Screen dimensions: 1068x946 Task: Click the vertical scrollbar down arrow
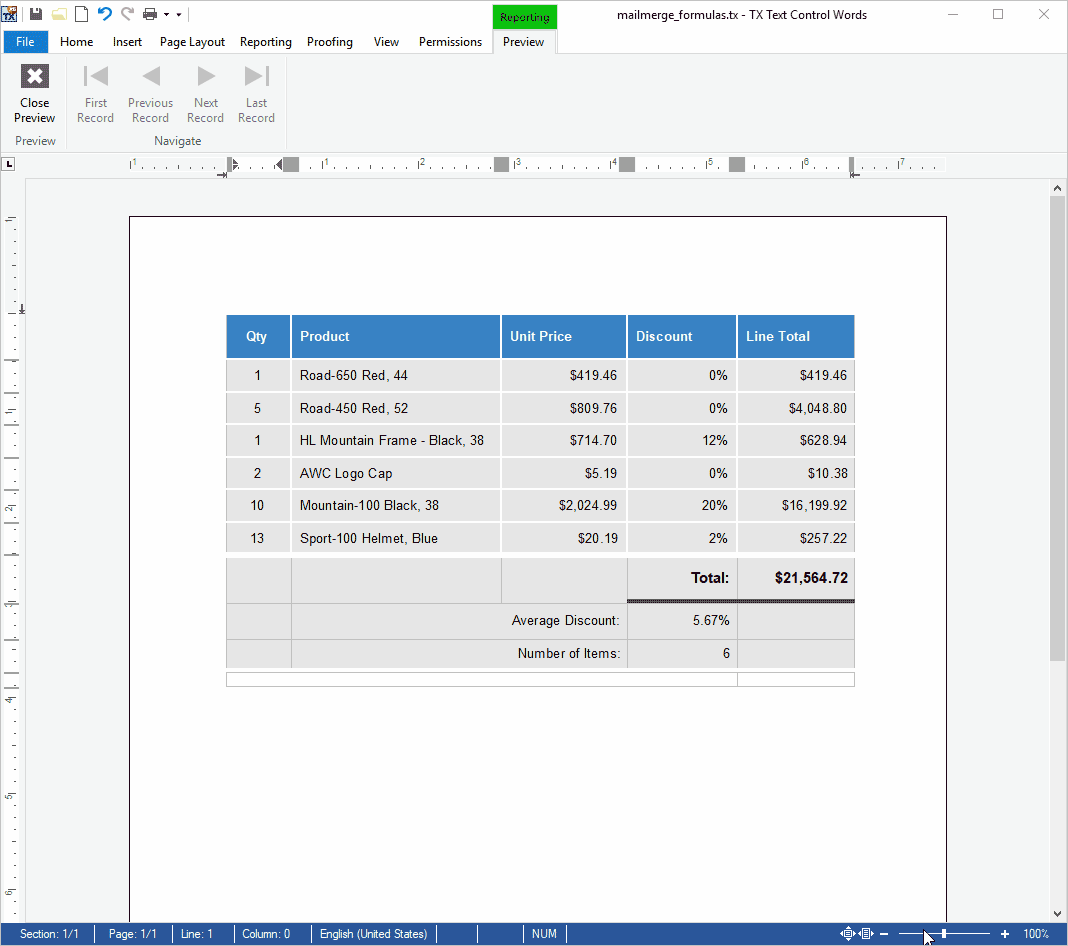[1057, 911]
